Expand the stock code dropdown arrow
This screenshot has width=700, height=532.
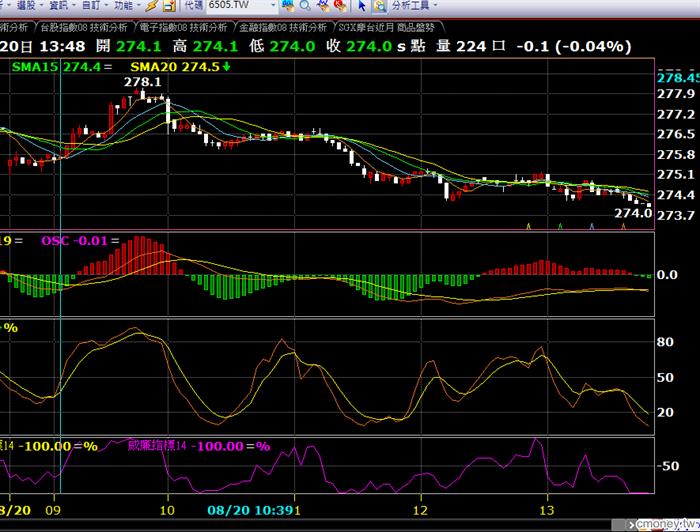(x=273, y=5)
